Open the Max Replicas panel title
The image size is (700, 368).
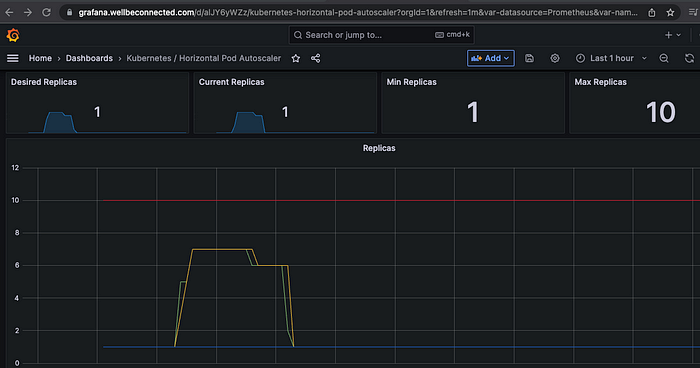[x=600, y=82]
